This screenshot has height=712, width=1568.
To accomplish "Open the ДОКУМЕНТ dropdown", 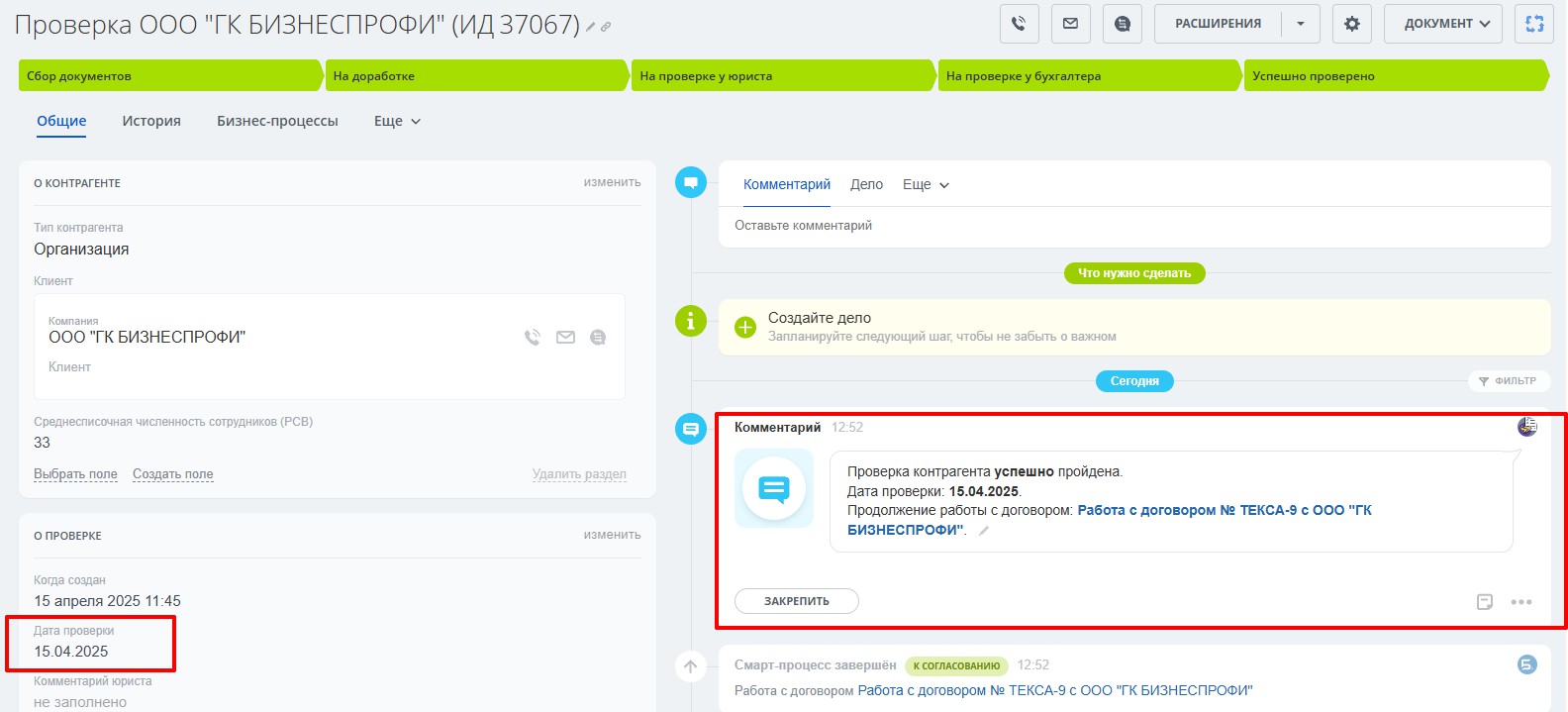I will tap(1443, 24).
